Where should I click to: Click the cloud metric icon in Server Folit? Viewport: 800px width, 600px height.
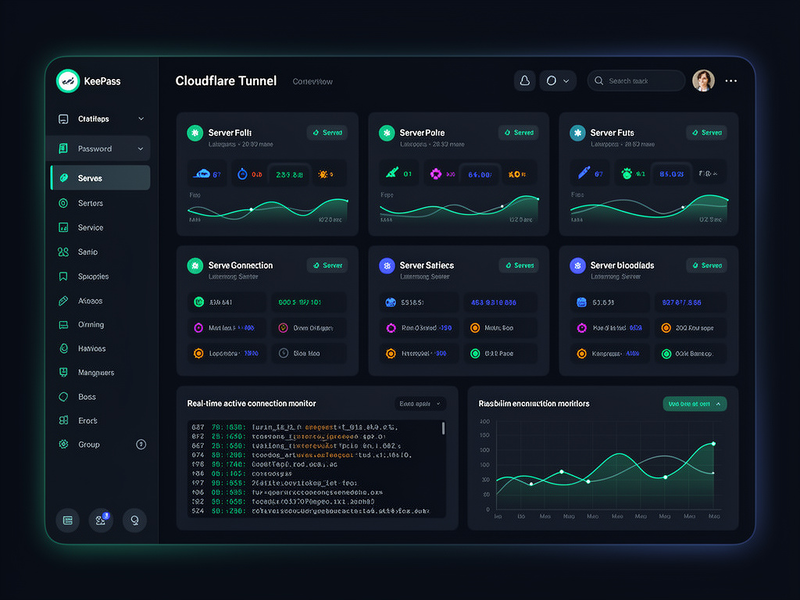click(x=202, y=174)
